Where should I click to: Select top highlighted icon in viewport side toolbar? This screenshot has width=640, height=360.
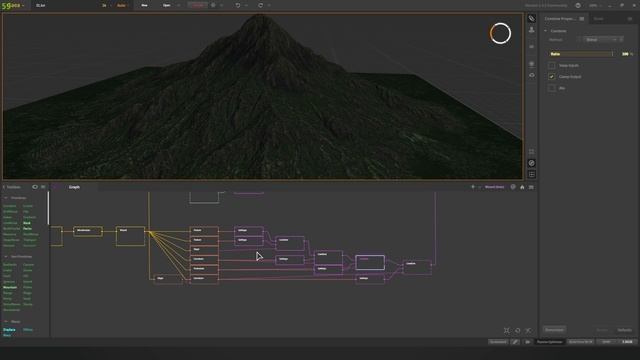pyautogui.click(x=531, y=18)
